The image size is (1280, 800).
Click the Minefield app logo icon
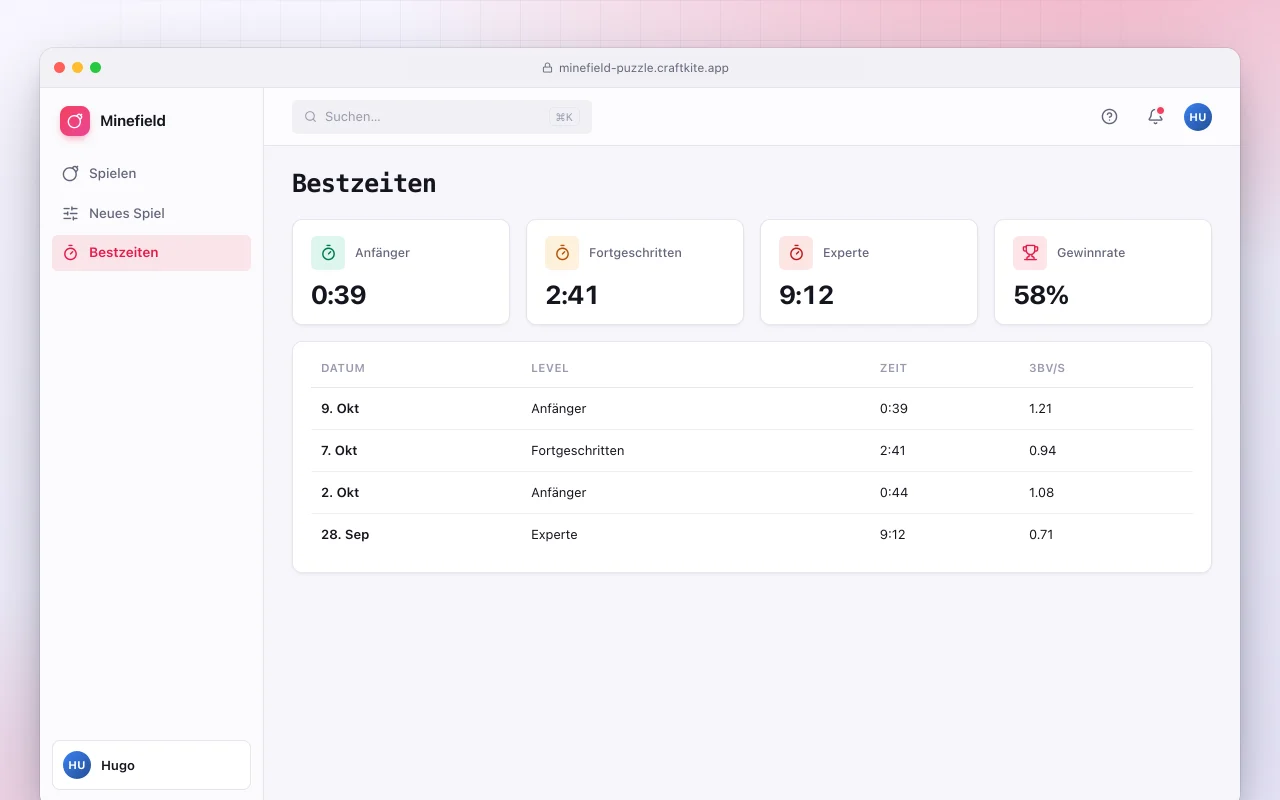75,121
